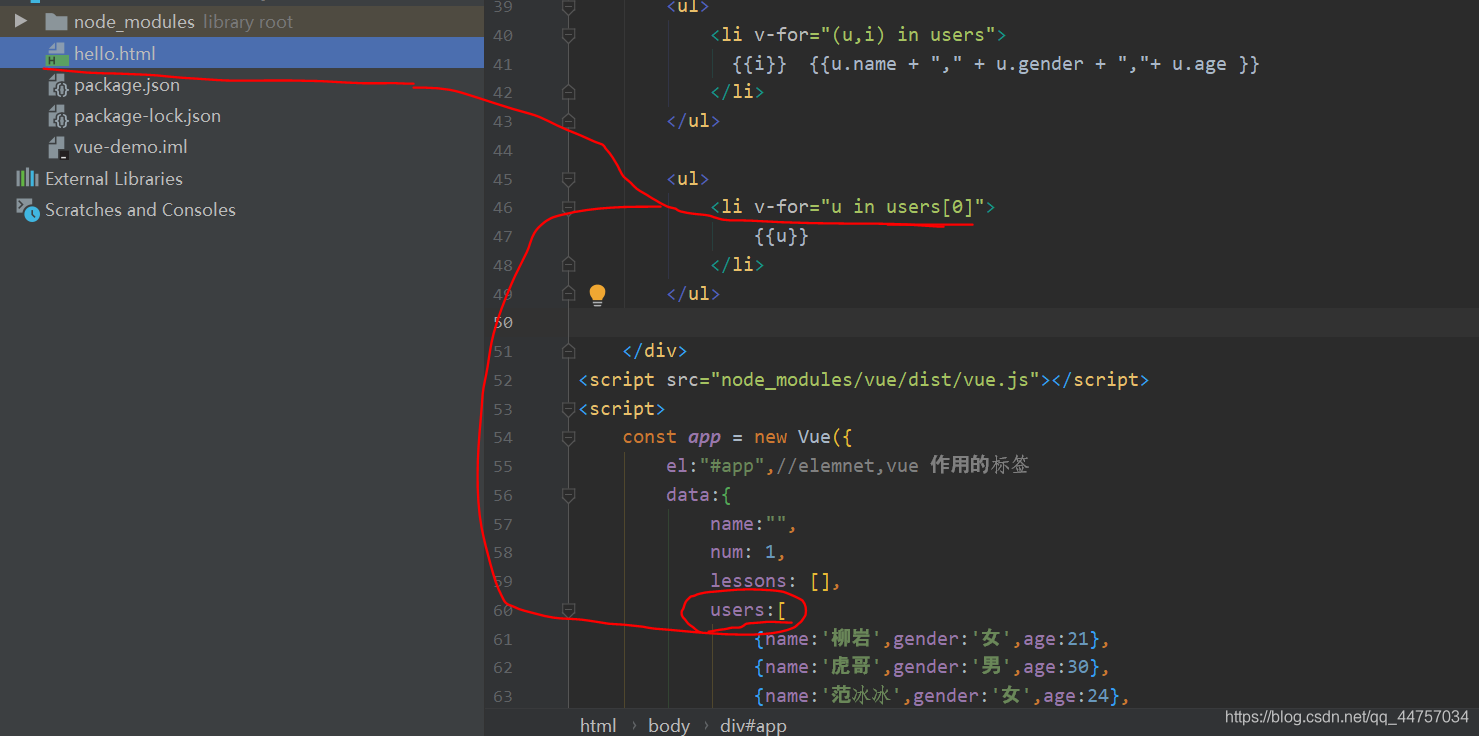This screenshot has height=736, width=1479.
Task: Click the 'data:{' text on line 56
Action: click(x=699, y=495)
